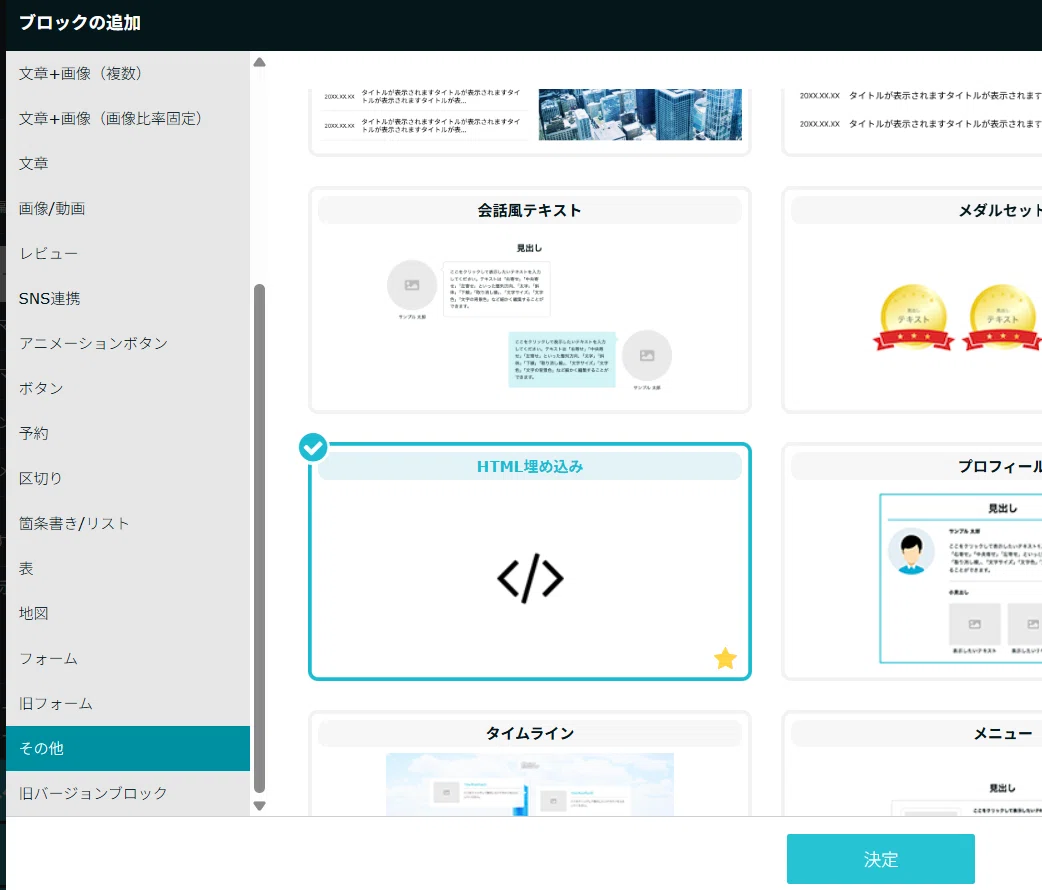Open the 予約 category
Image resolution: width=1042 pixels, height=890 pixels.
click(x=128, y=433)
